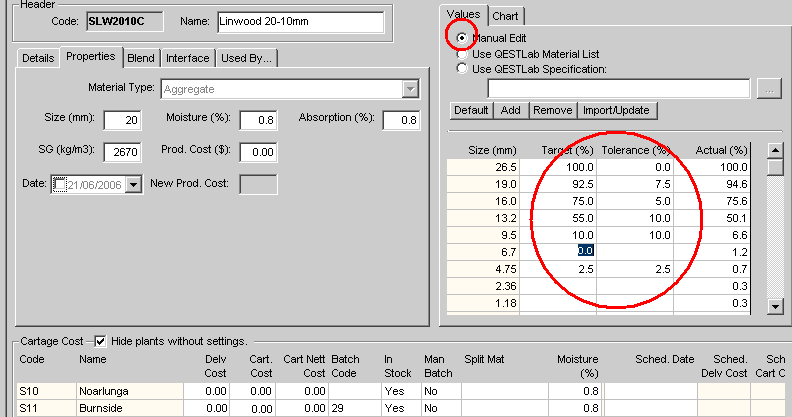Select the Manual Edit radio button

coord(462,38)
